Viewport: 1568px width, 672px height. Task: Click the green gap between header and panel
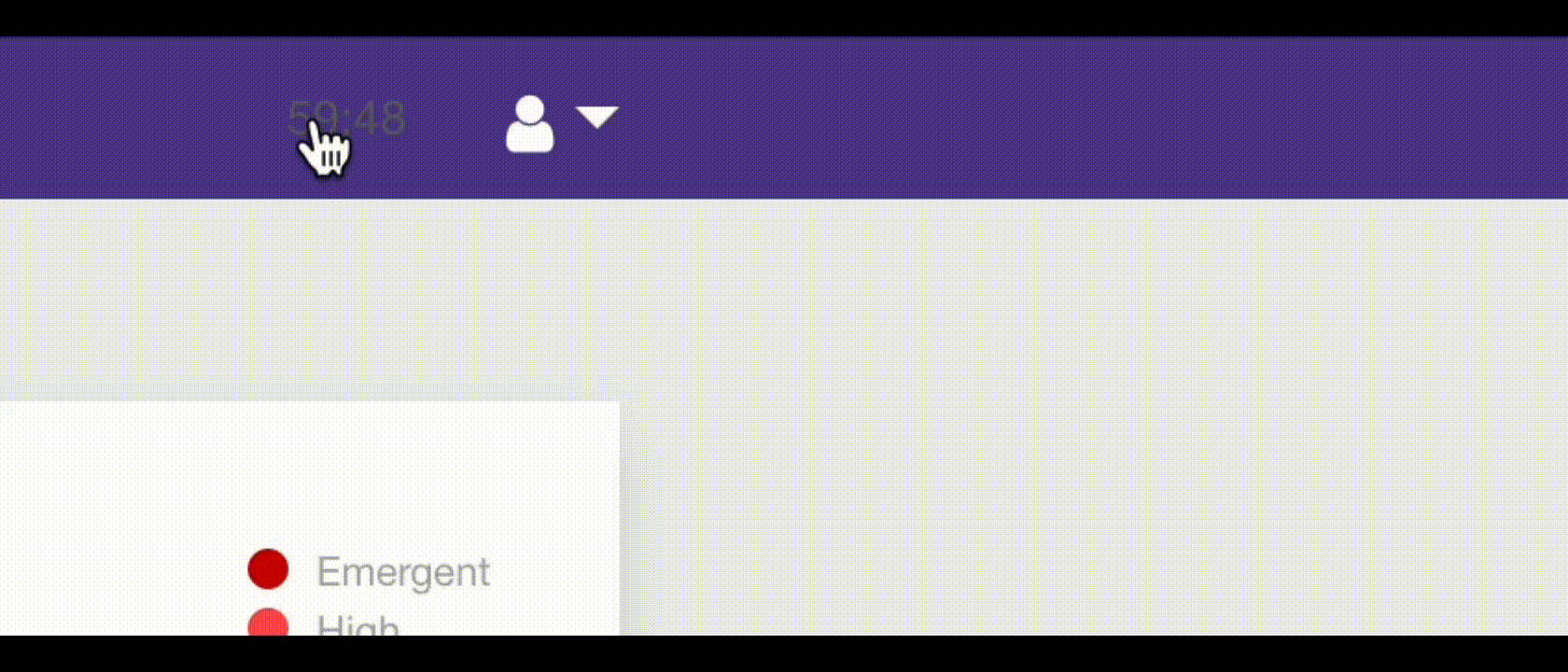pyautogui.click(x=308, y=299)
